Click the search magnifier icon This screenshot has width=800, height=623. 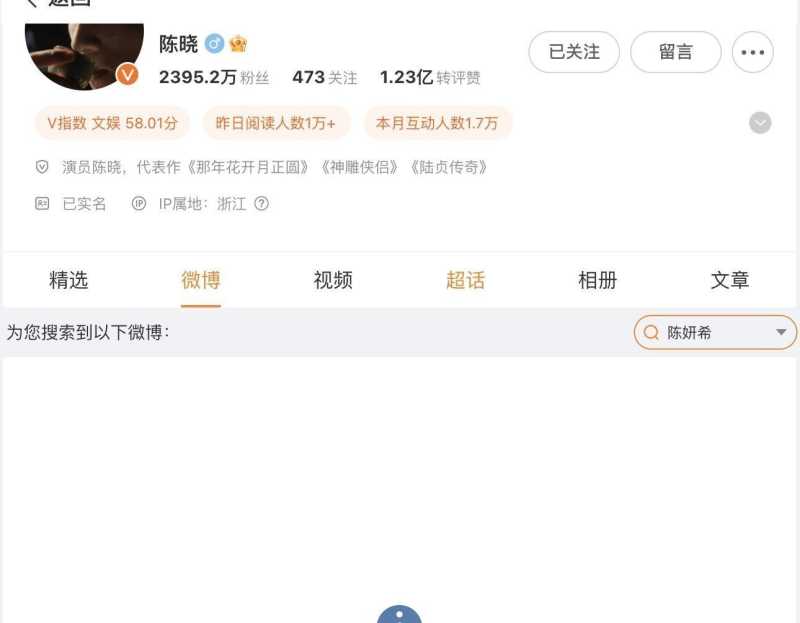(651, 333)
